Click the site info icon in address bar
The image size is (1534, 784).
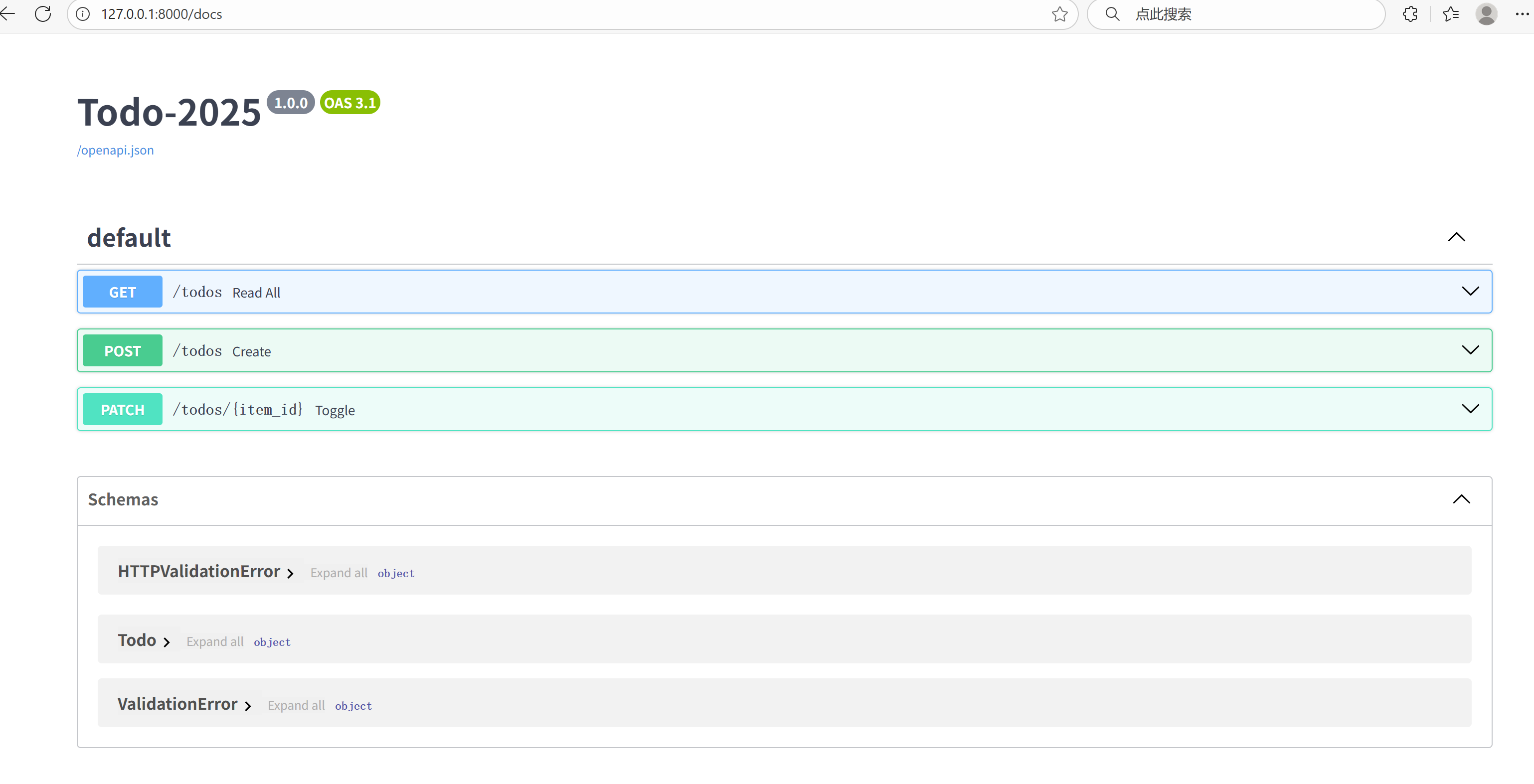click(83, 13)
